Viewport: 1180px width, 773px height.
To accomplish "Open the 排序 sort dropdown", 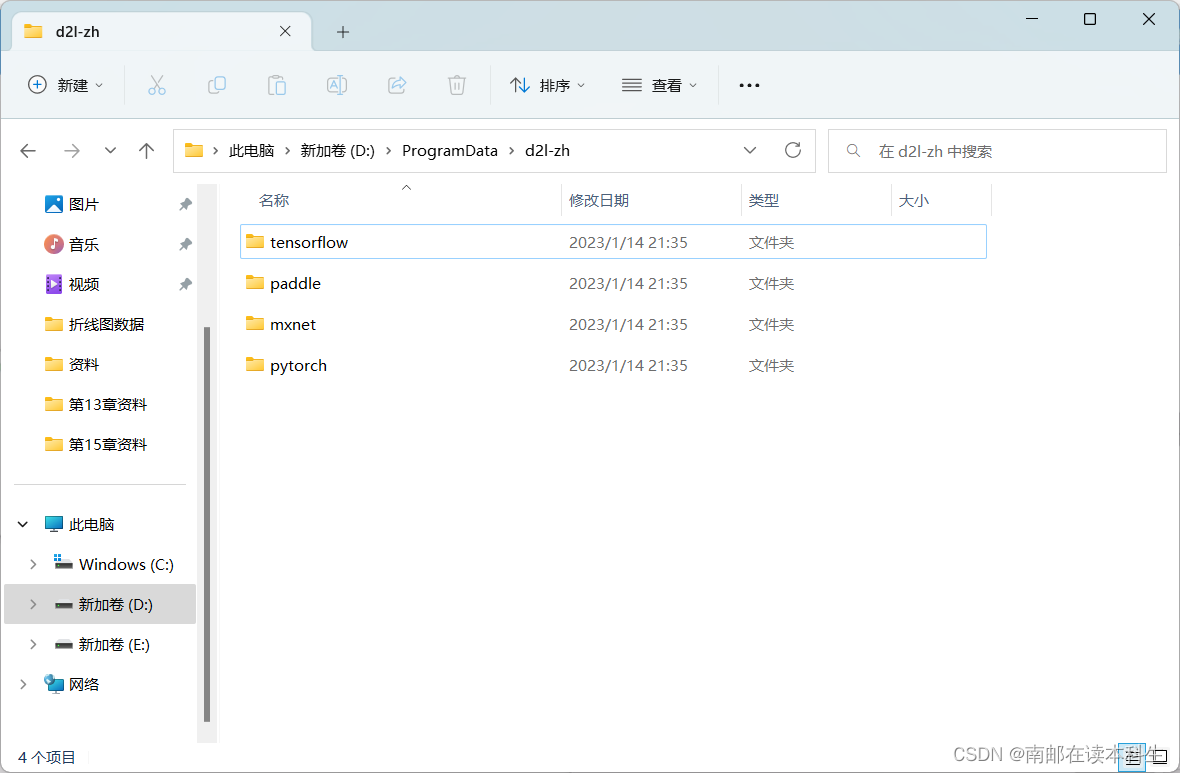I will coord(548,85).
